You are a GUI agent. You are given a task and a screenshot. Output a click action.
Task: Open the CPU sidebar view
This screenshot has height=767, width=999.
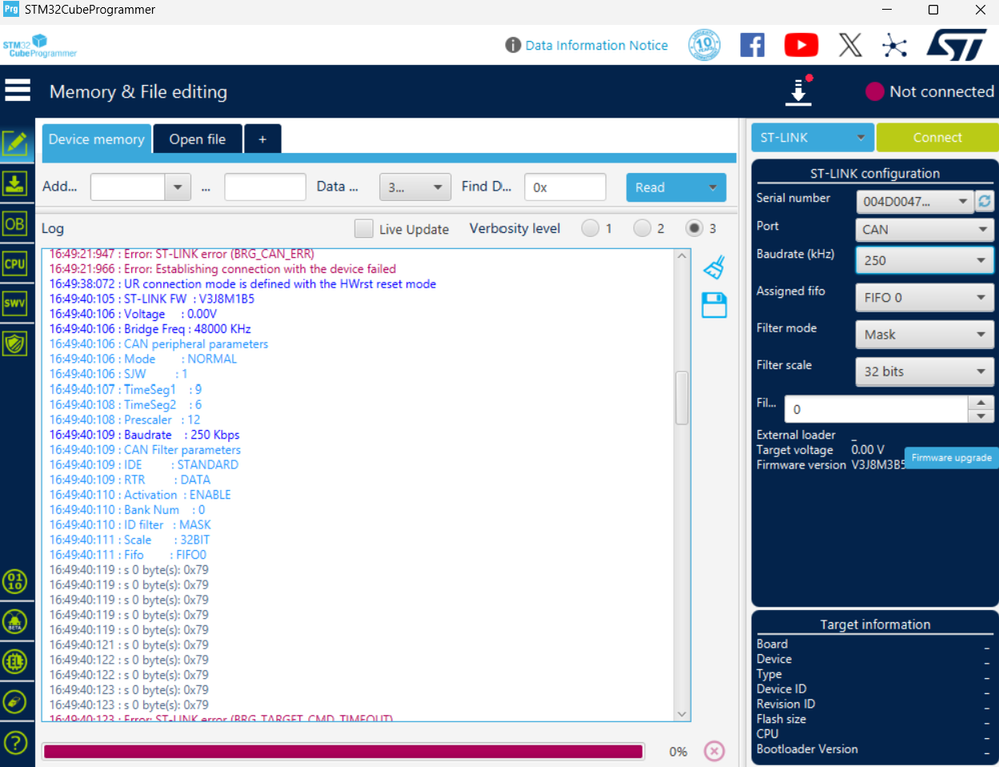(x=15, y=264)
